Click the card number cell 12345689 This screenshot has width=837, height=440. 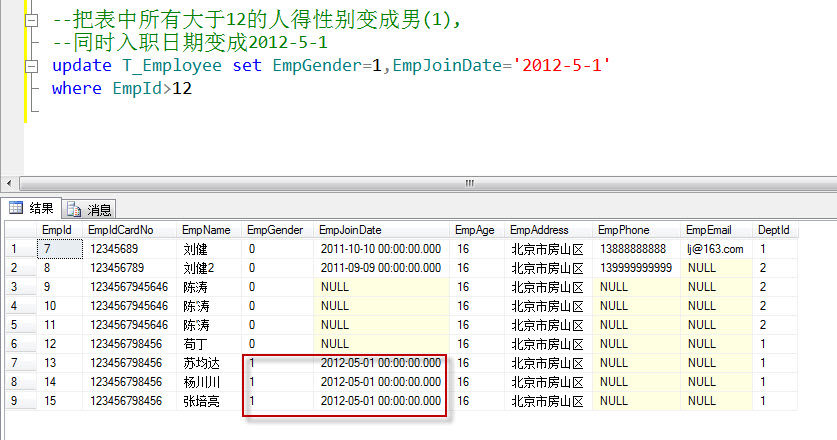pos(129,249)
